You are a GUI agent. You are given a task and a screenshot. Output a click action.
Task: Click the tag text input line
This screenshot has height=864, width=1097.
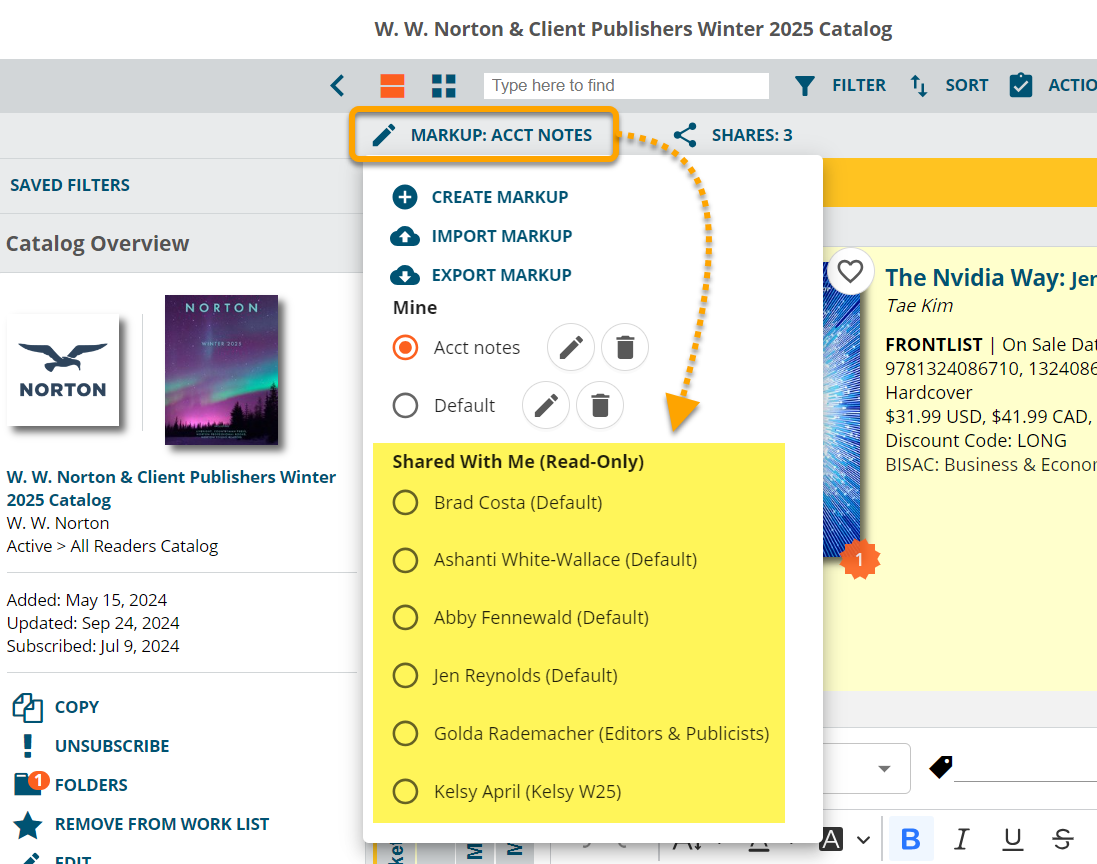tap(1026, 768)
